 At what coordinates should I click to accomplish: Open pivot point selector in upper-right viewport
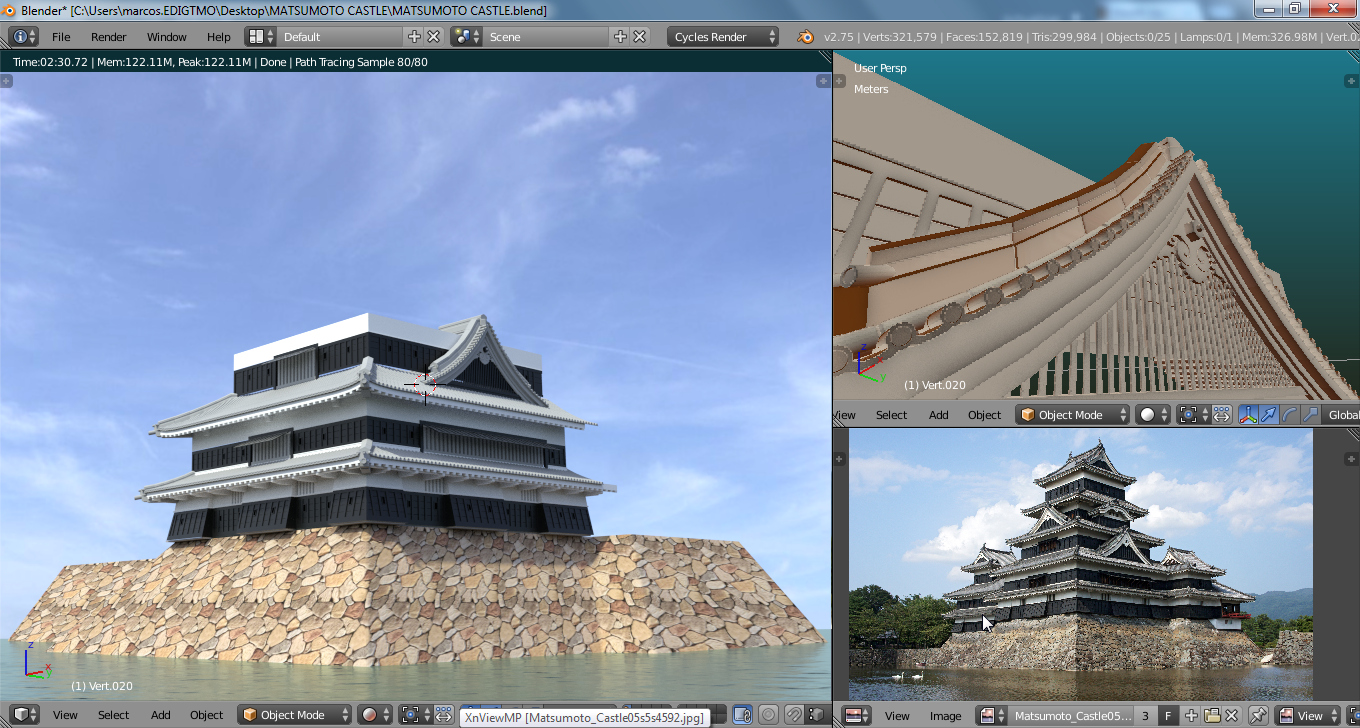pos(1192,415)
